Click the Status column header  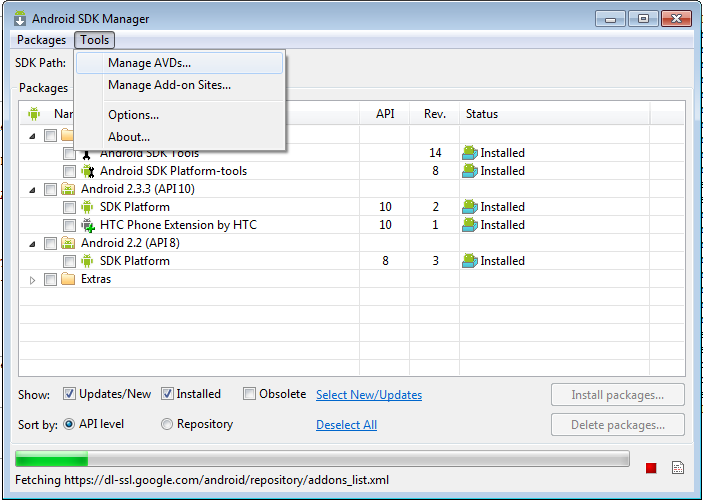[x=482, y=114]
